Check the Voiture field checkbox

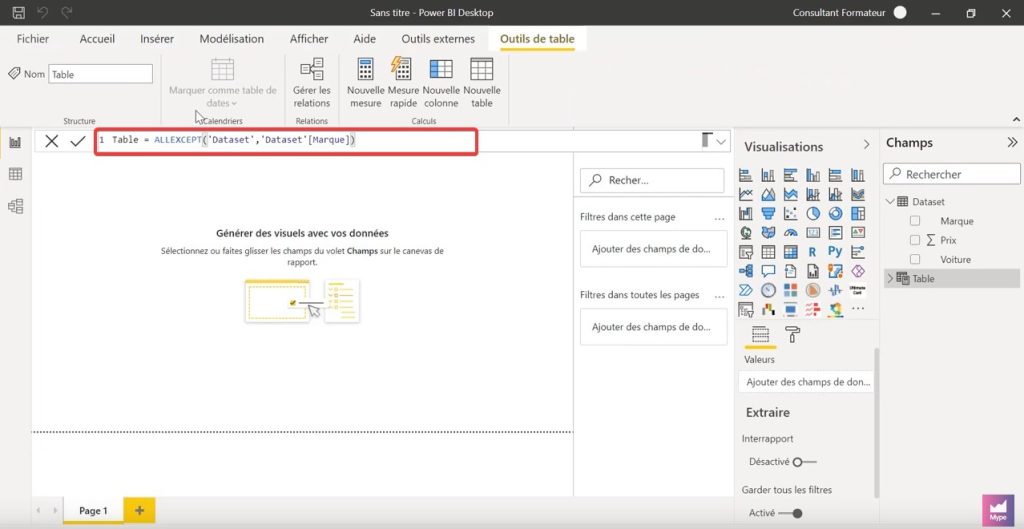(x=915, y=259)
